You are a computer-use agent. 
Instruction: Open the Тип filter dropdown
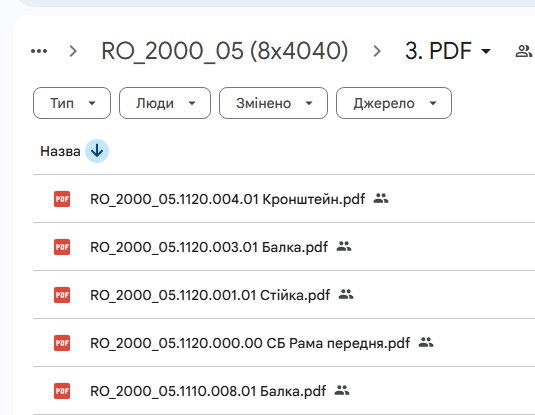[x=72, y=103]
